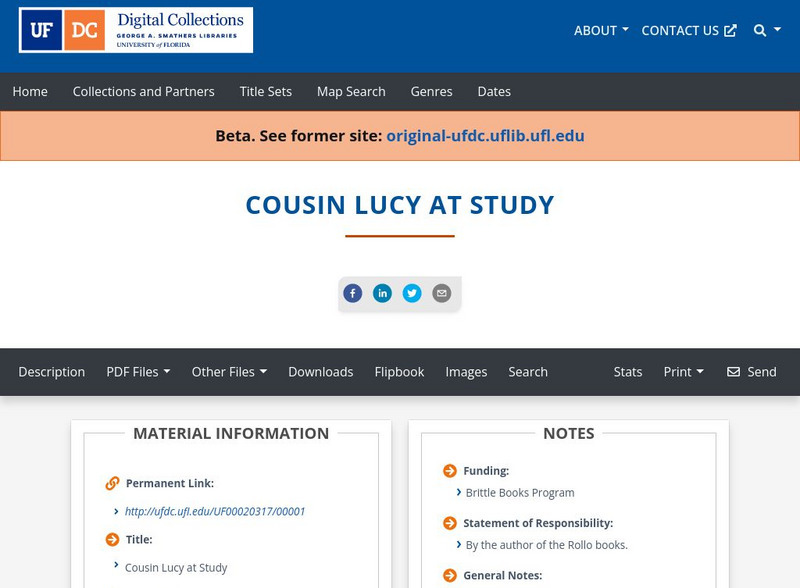Click the Permanent Link chain icon
The width and height of the screenshot is (800, 588).
coord(112,483)
